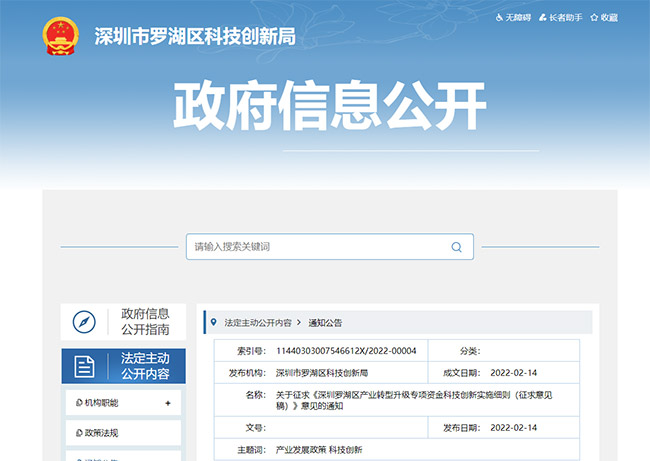Click the 索引号 label
This screenshot has height=461, width=650.
coord(251,351)
